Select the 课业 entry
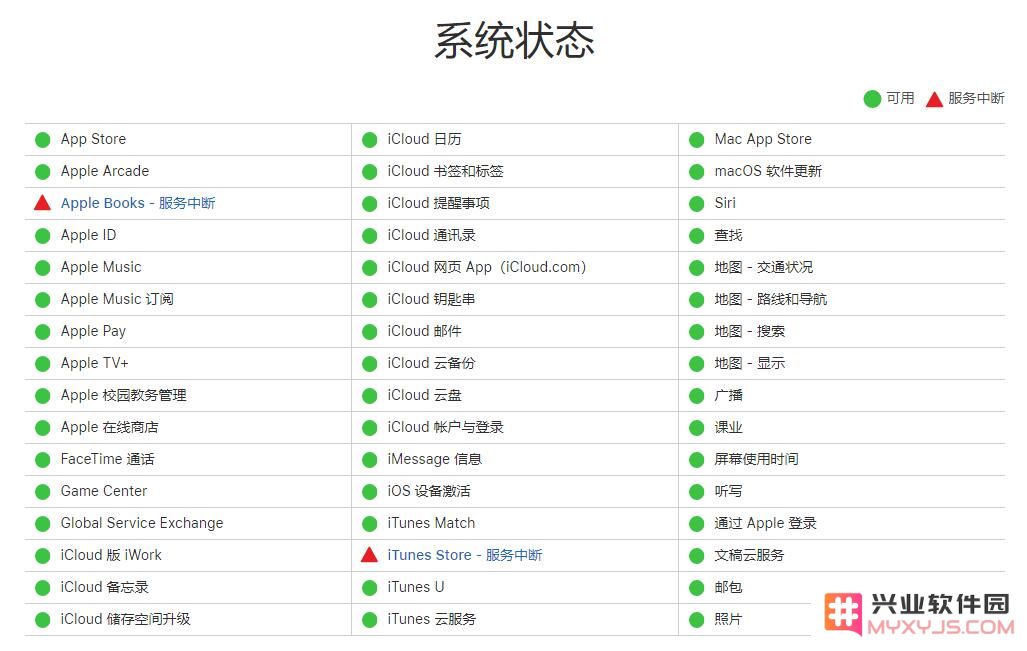Screen dimensions: 1027x651 [x=728, y=427]
